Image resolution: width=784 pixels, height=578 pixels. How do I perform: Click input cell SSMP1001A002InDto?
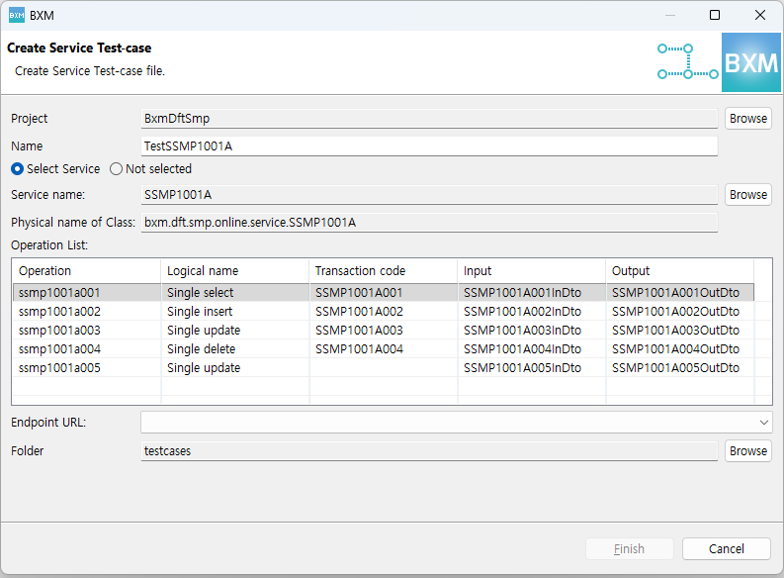pyautogui.click(x=532, y=312)
